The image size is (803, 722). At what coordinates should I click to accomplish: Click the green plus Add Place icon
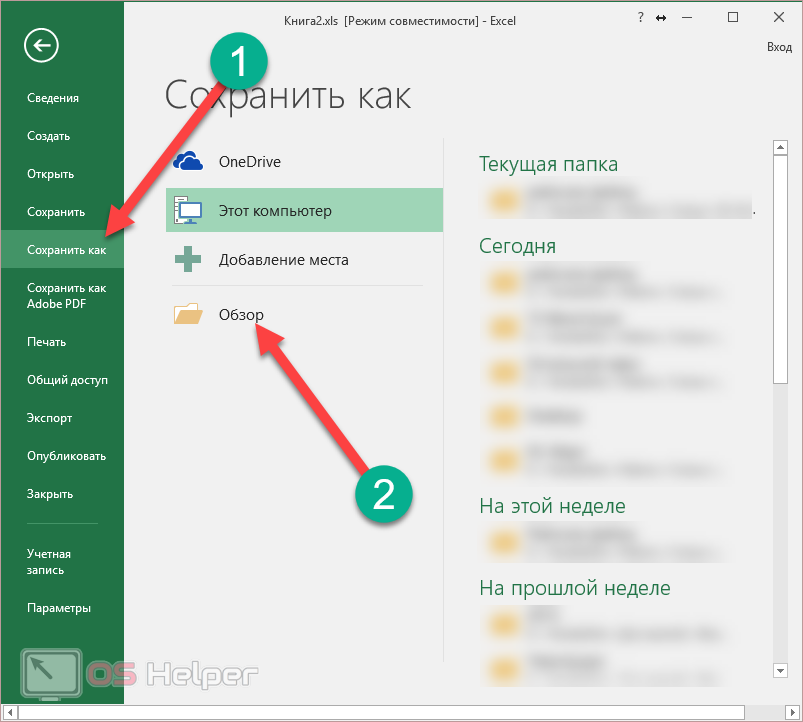188,259
